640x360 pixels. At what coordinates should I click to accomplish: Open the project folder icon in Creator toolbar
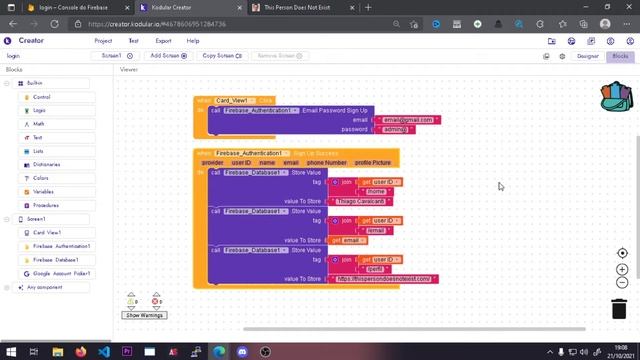tap(552, 41)
